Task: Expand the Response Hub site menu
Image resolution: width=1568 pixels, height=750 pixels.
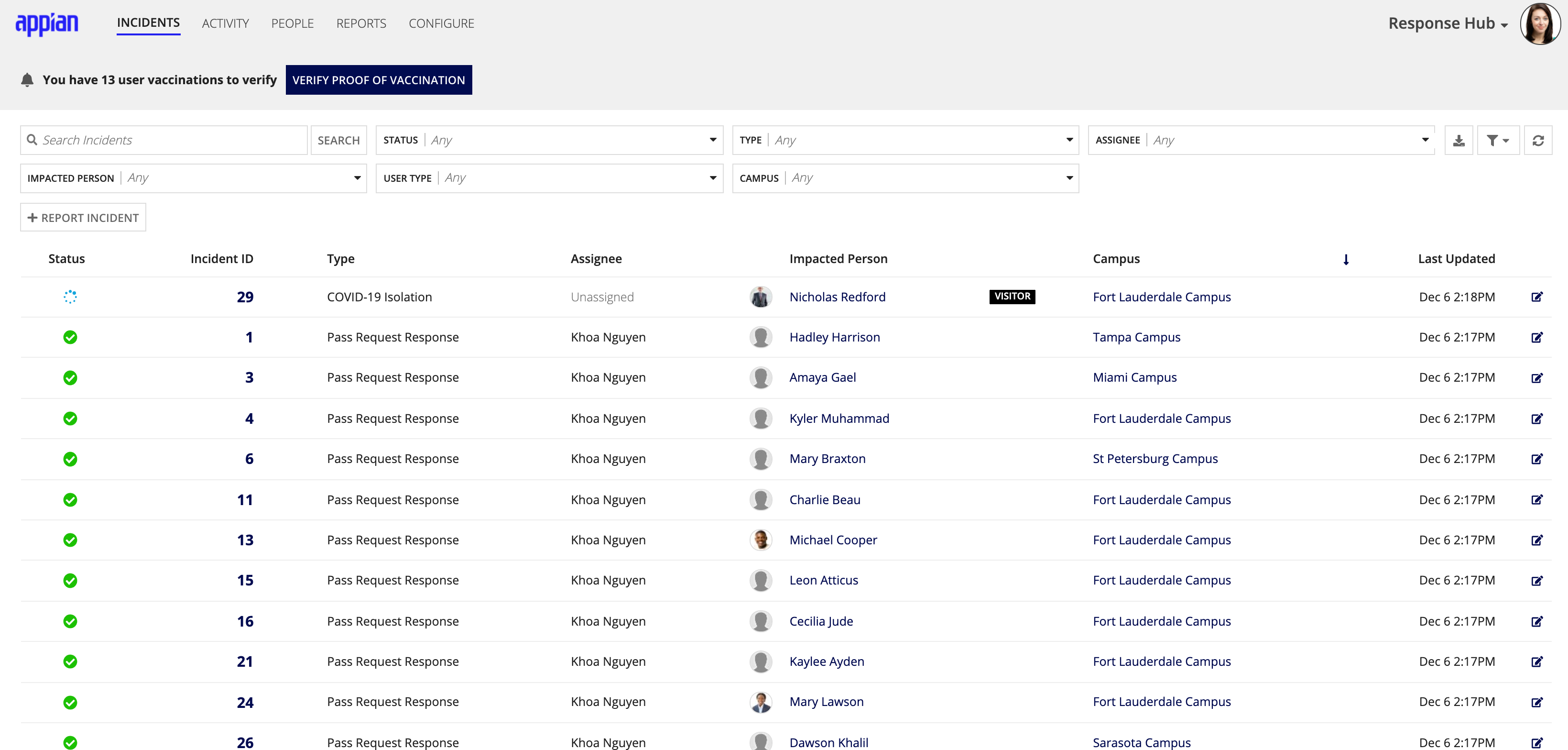Action: [x=1448, y=24]
